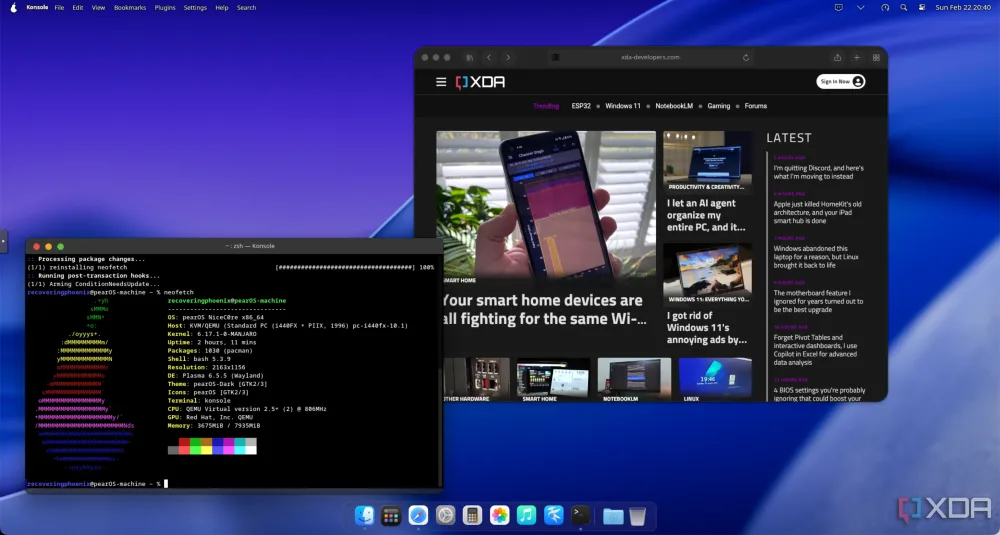Reload the xda-developers.com page
The height and width of the screenshot is (535, 1000).
[746, 57]
